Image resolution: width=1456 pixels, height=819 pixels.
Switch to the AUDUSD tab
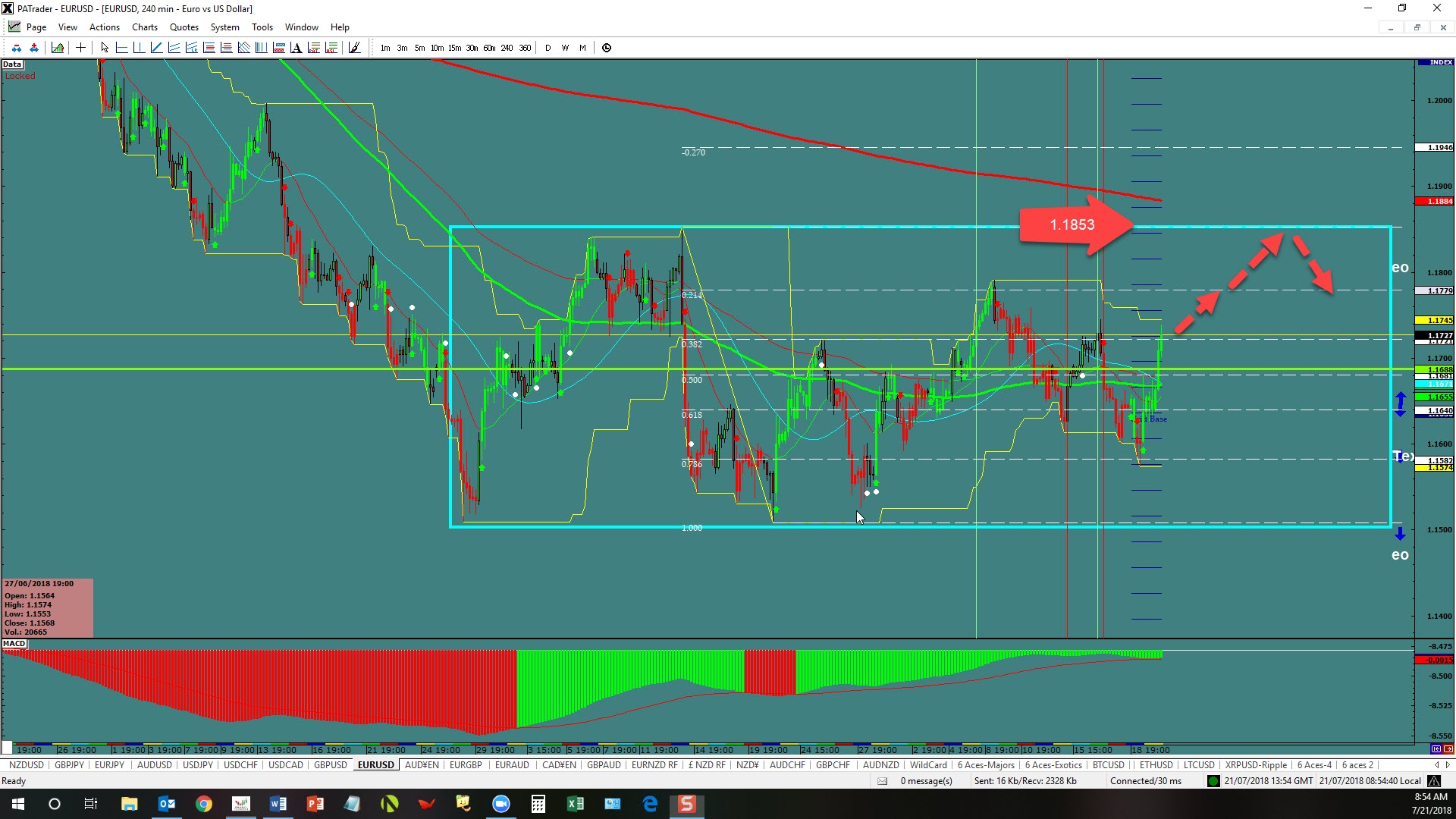click(155, 765)
